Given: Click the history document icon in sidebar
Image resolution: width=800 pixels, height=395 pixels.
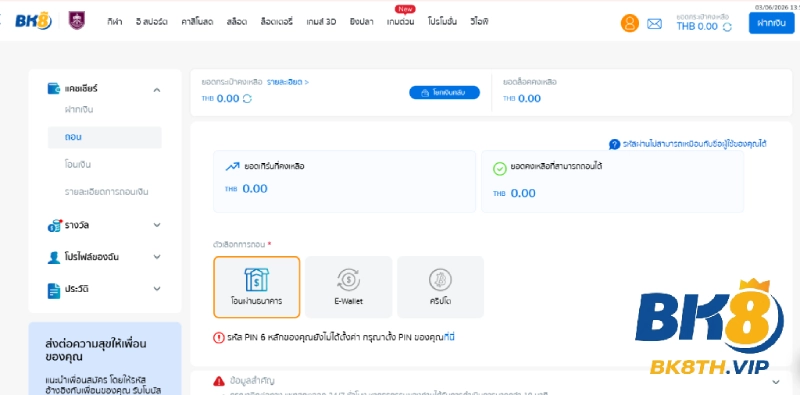Looking at the screenshot, I should tap(54, 290).
